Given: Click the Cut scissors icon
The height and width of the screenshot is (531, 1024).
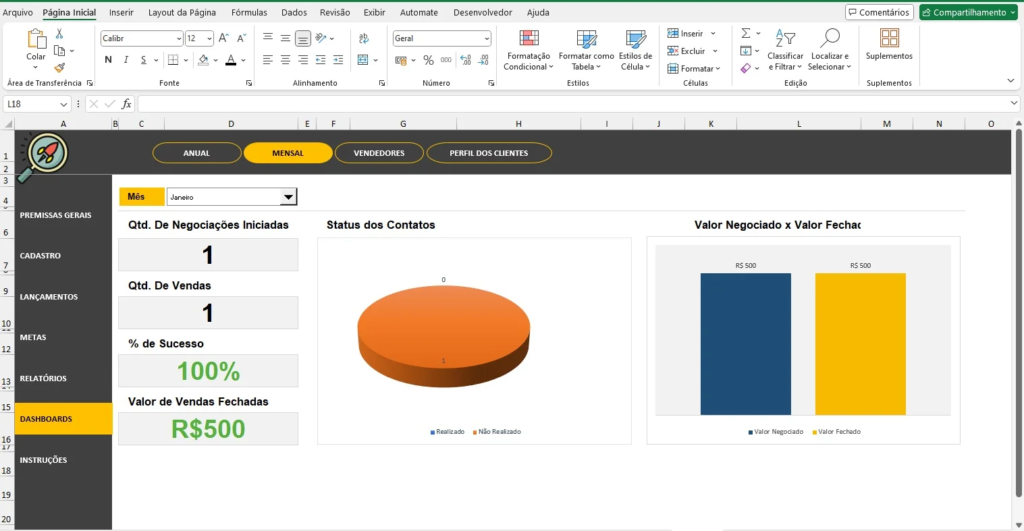Looking at the screenshot, I should 60,34.
